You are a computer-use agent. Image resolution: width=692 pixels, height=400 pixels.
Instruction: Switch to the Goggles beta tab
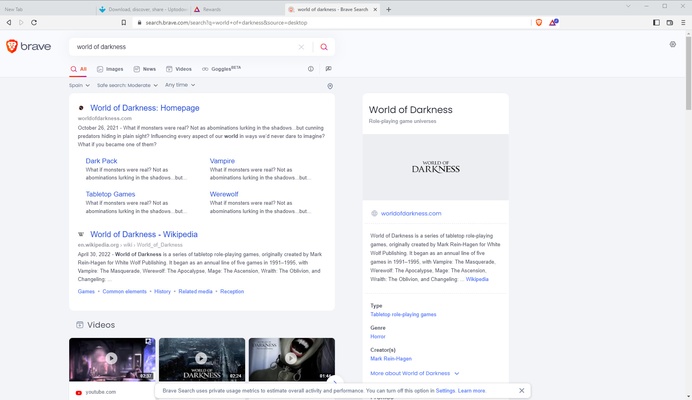[x=222, y=68]
